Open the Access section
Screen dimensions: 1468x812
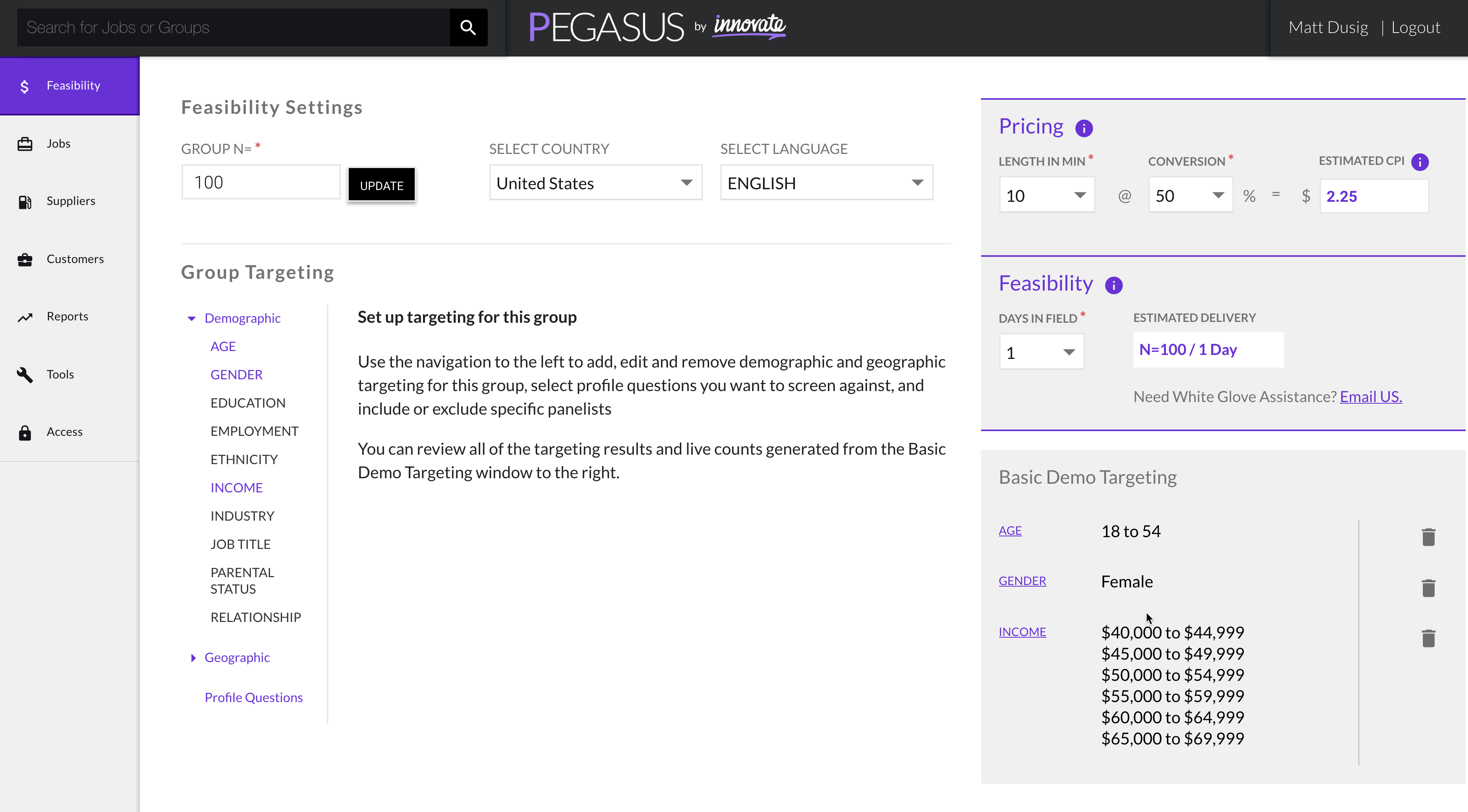(x=64, y=432)
